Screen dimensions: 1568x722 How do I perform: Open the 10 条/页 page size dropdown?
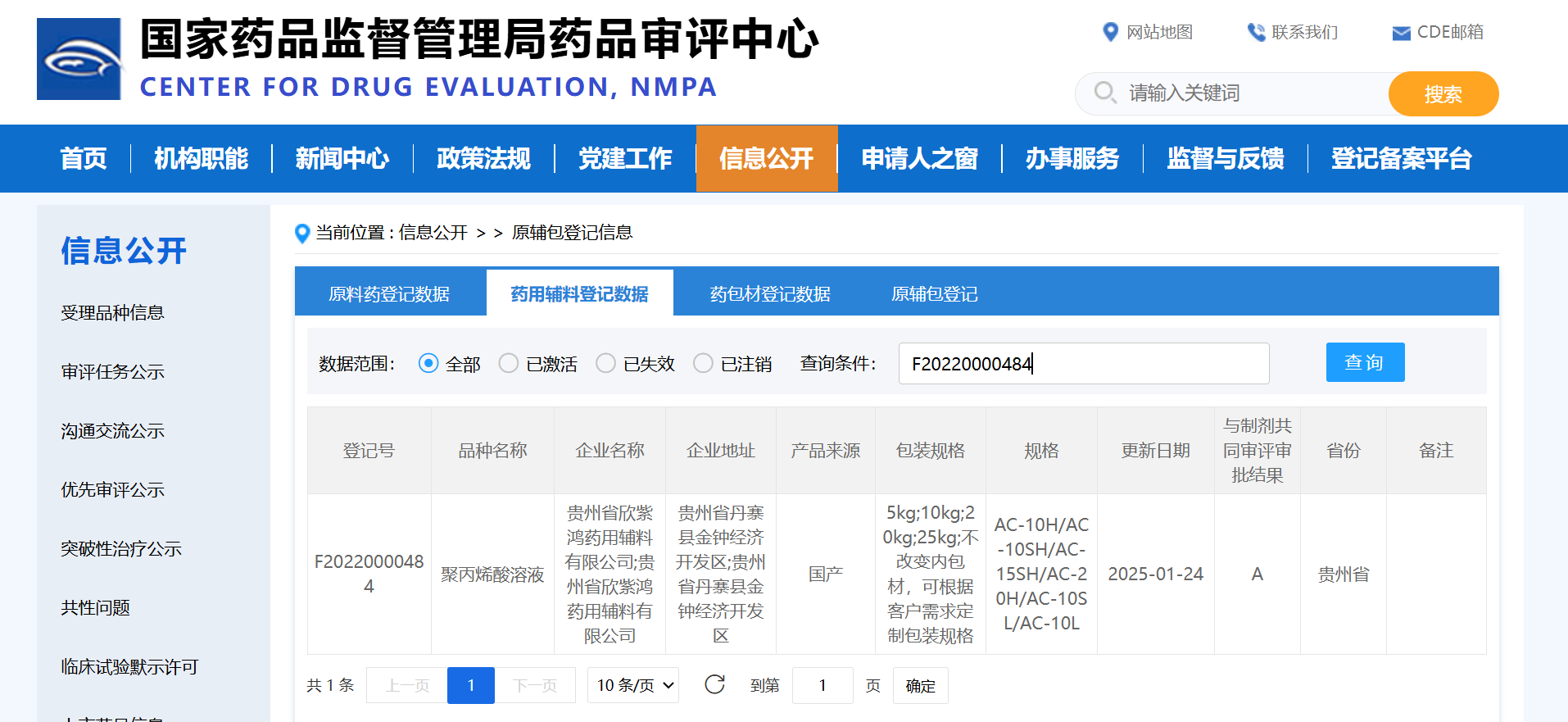coord(633,685)
